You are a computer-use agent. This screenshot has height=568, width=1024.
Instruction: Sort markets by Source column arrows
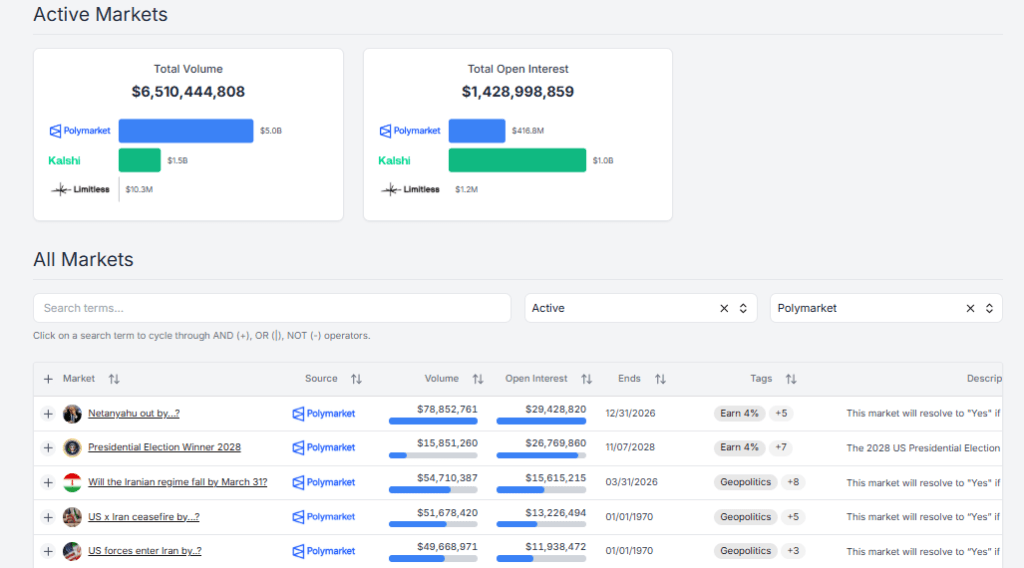(x=356, y=379)
